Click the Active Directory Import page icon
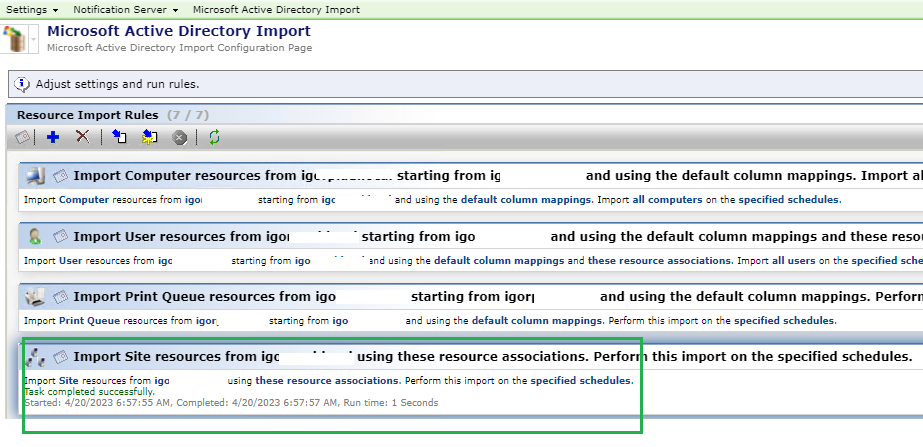 [14, 39]
